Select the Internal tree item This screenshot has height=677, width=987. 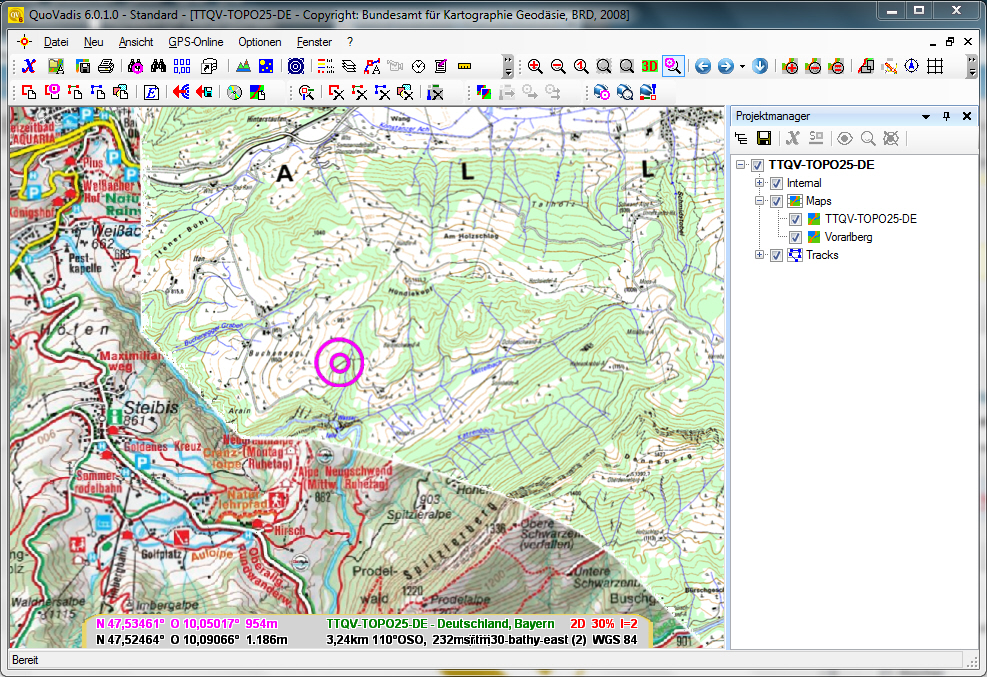point(804,183)
